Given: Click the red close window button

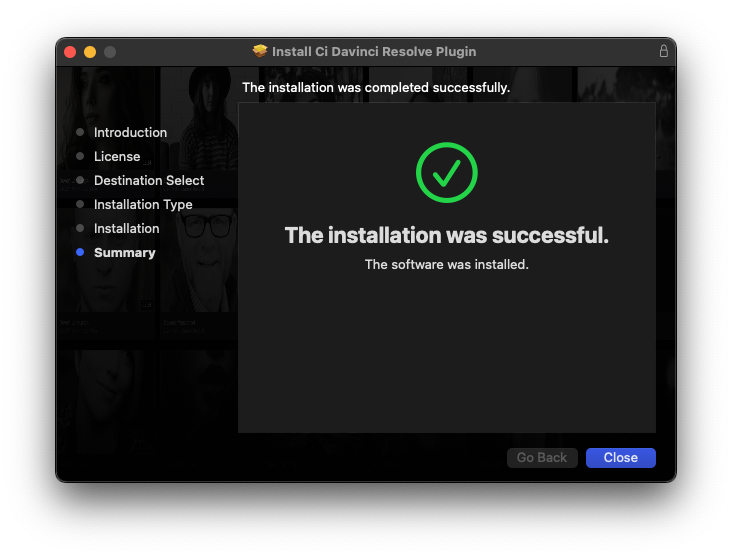Looking at the screenshot, I should (x=70, y=52).
